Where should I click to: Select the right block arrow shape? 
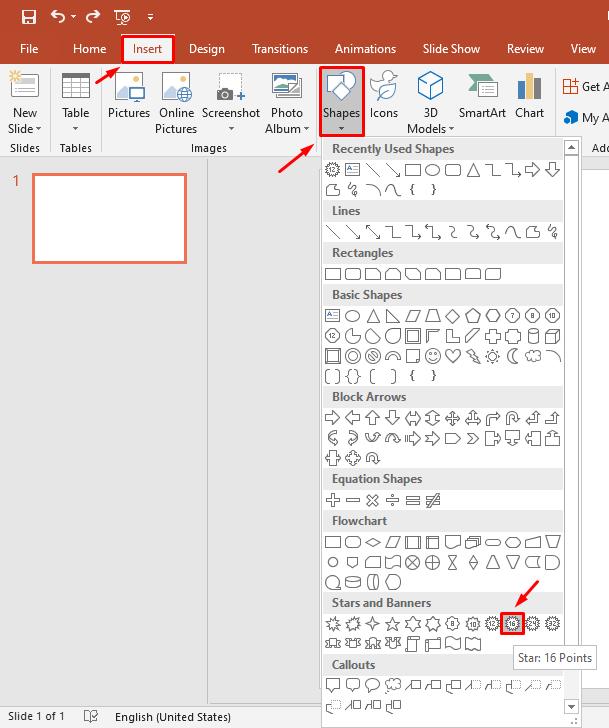[332, 418]
